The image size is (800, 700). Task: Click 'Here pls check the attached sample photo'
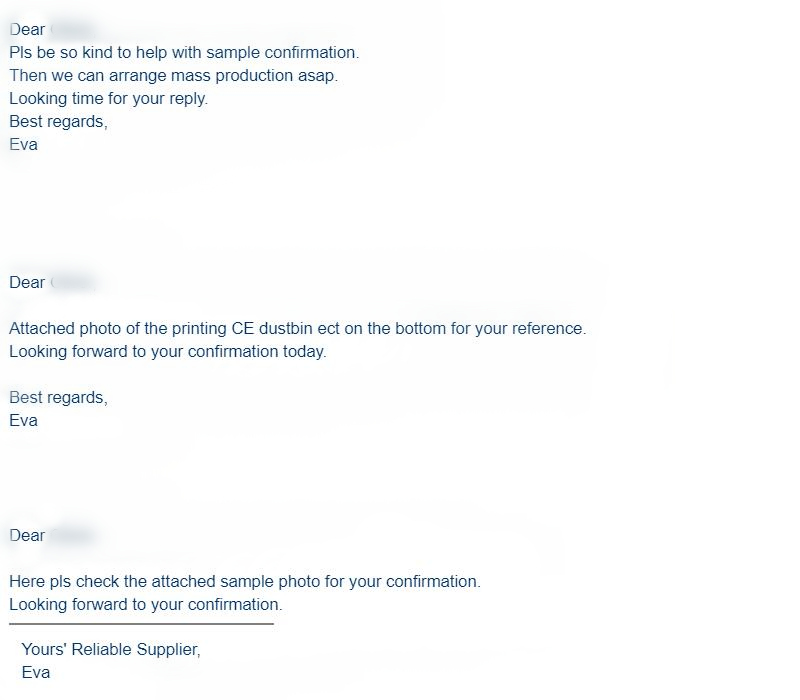pyautogui.click(x=245, y=582)
